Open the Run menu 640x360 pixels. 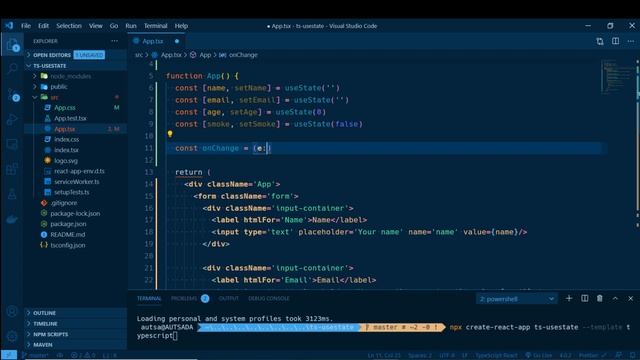click(x=131, y=26)
